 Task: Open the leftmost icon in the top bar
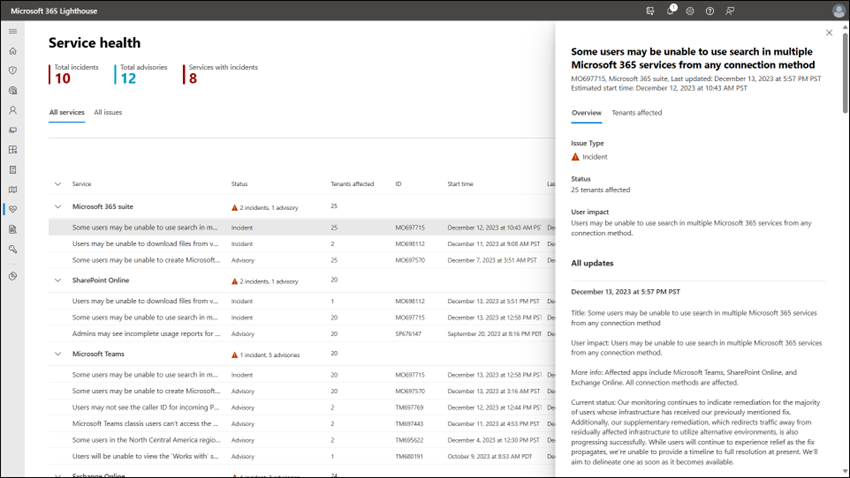coord(650,11)
